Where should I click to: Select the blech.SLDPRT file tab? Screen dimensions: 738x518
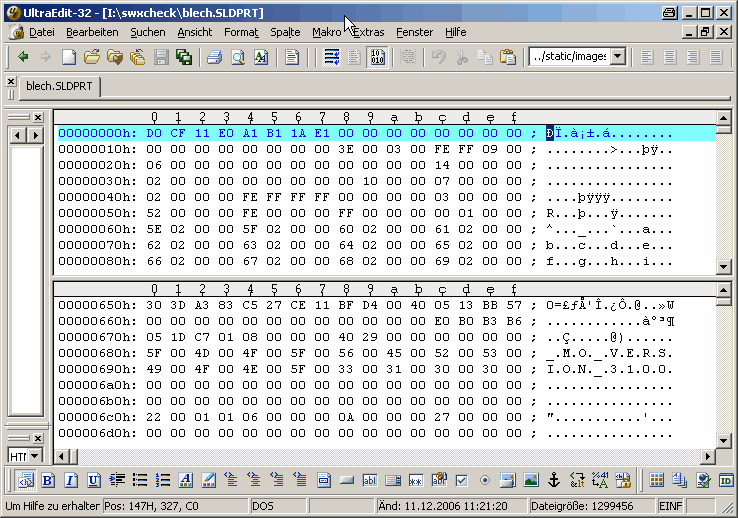pos(59,87)
